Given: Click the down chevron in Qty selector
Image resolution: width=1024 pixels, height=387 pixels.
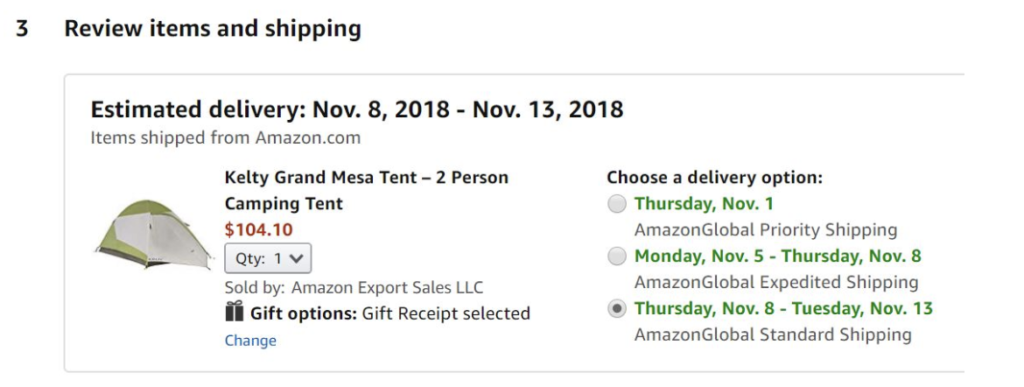Looking at the screenshot, I should (x=296, y=258).
